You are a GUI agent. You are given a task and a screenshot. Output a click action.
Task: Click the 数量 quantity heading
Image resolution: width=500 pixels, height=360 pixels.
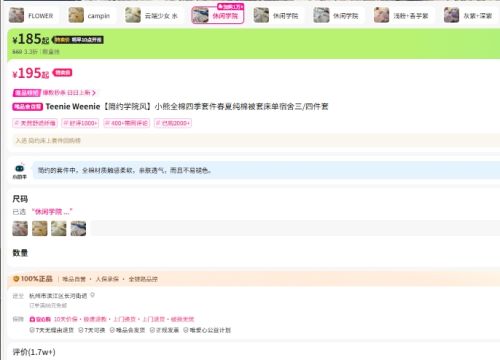(20, 253)
